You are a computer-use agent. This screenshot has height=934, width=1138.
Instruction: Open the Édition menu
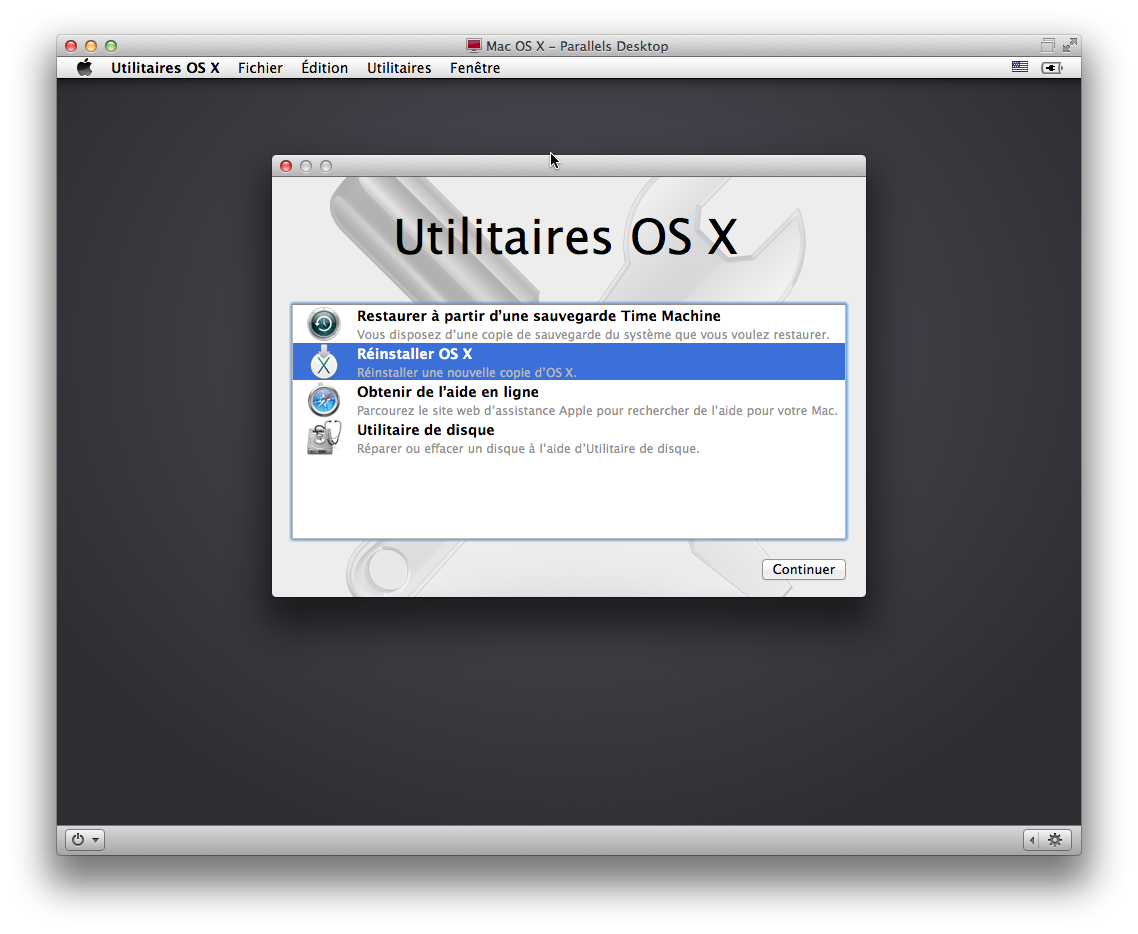[324, 68]
